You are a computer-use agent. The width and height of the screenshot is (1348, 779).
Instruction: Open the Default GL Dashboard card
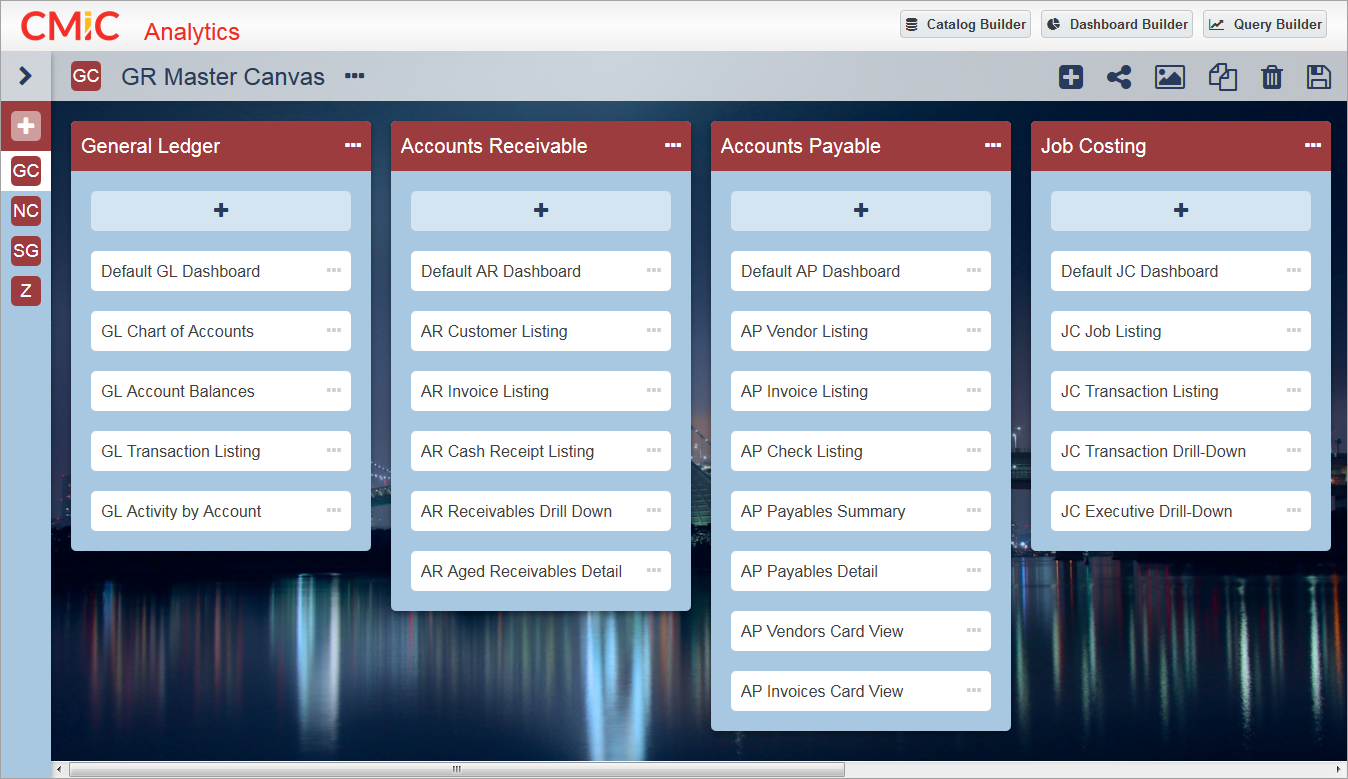click(x=221, y=271)
